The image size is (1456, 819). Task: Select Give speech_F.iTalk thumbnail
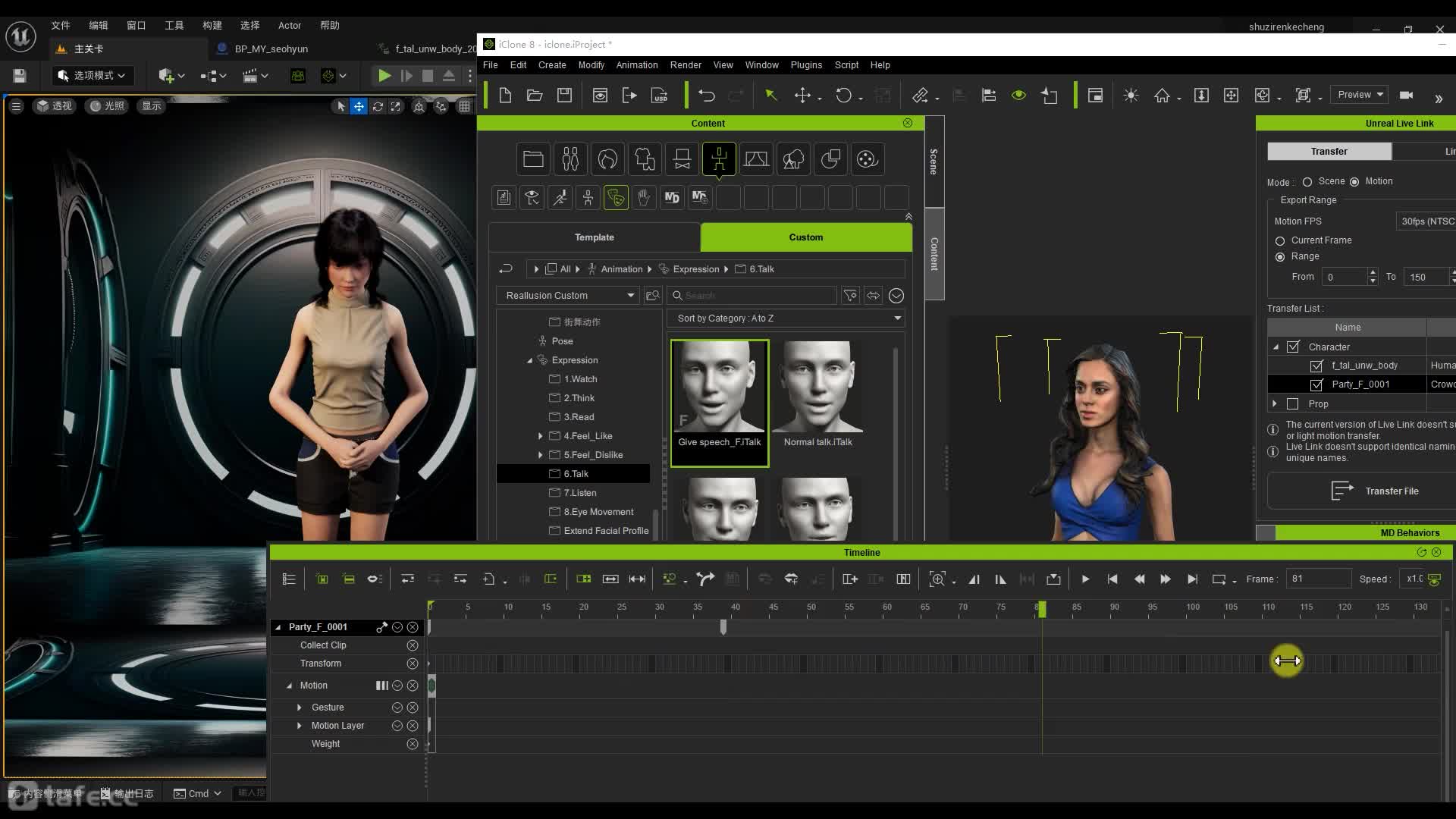pos(720,403)
